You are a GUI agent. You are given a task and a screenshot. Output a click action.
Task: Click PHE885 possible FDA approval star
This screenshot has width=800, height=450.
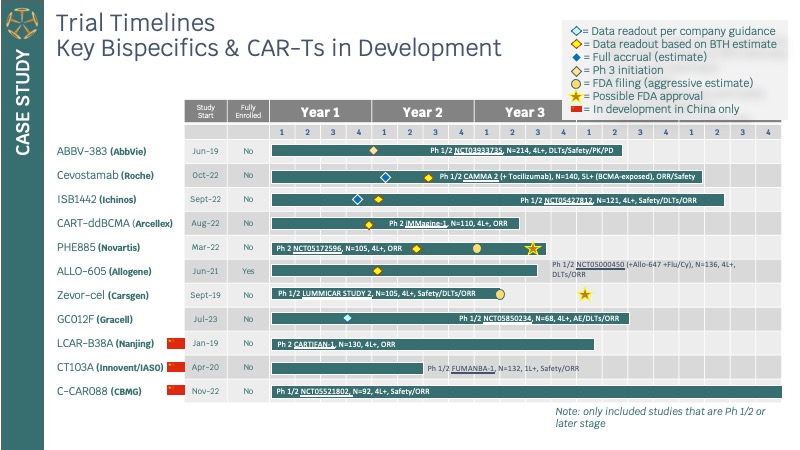(x=533, y=248)
